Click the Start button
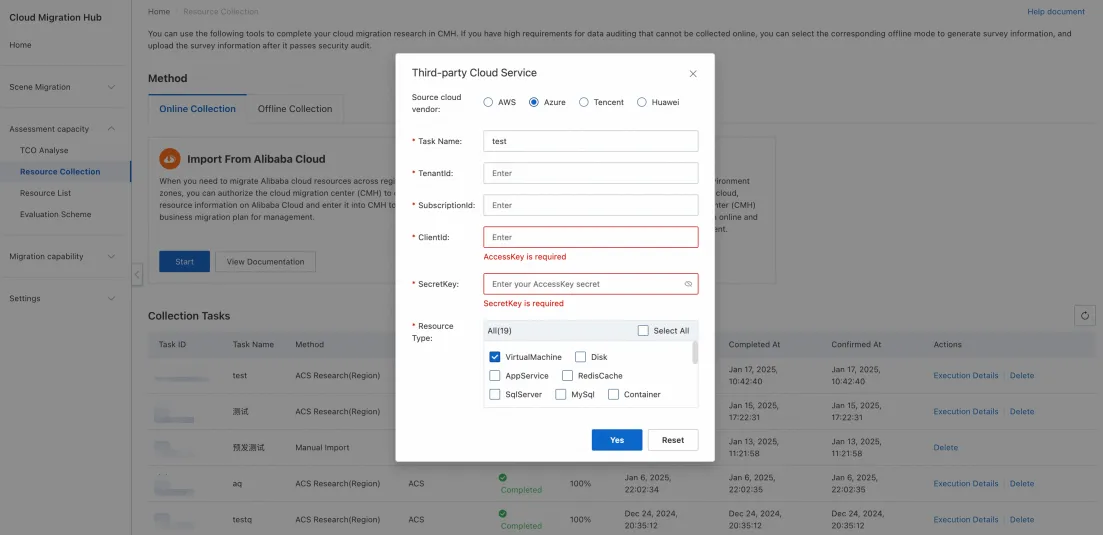1103x535 pixels. click(x=184, y=262)
